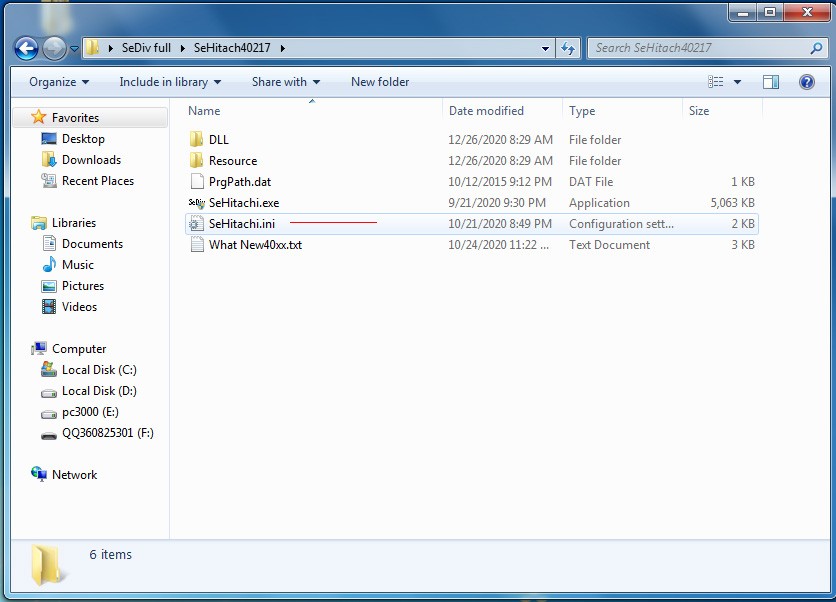Click the Back navigation arrow
Image resolution: width=836 pixels, height=602 pixels.
[27, 47]
